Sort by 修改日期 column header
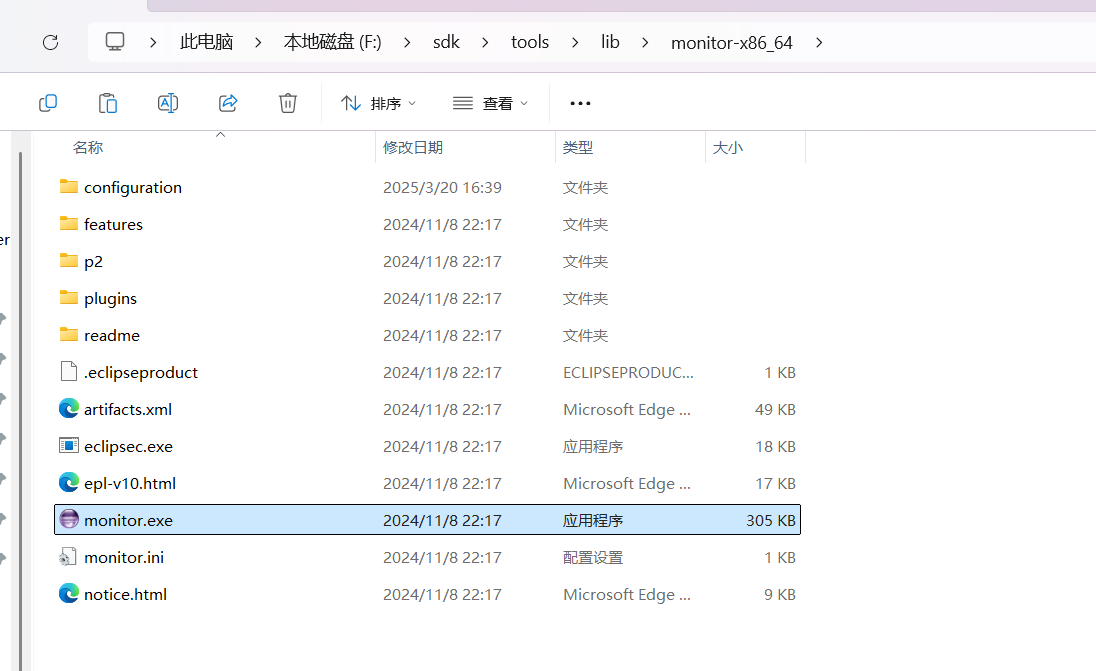Viewport: 1096px width, 671px height. [413, 147]
